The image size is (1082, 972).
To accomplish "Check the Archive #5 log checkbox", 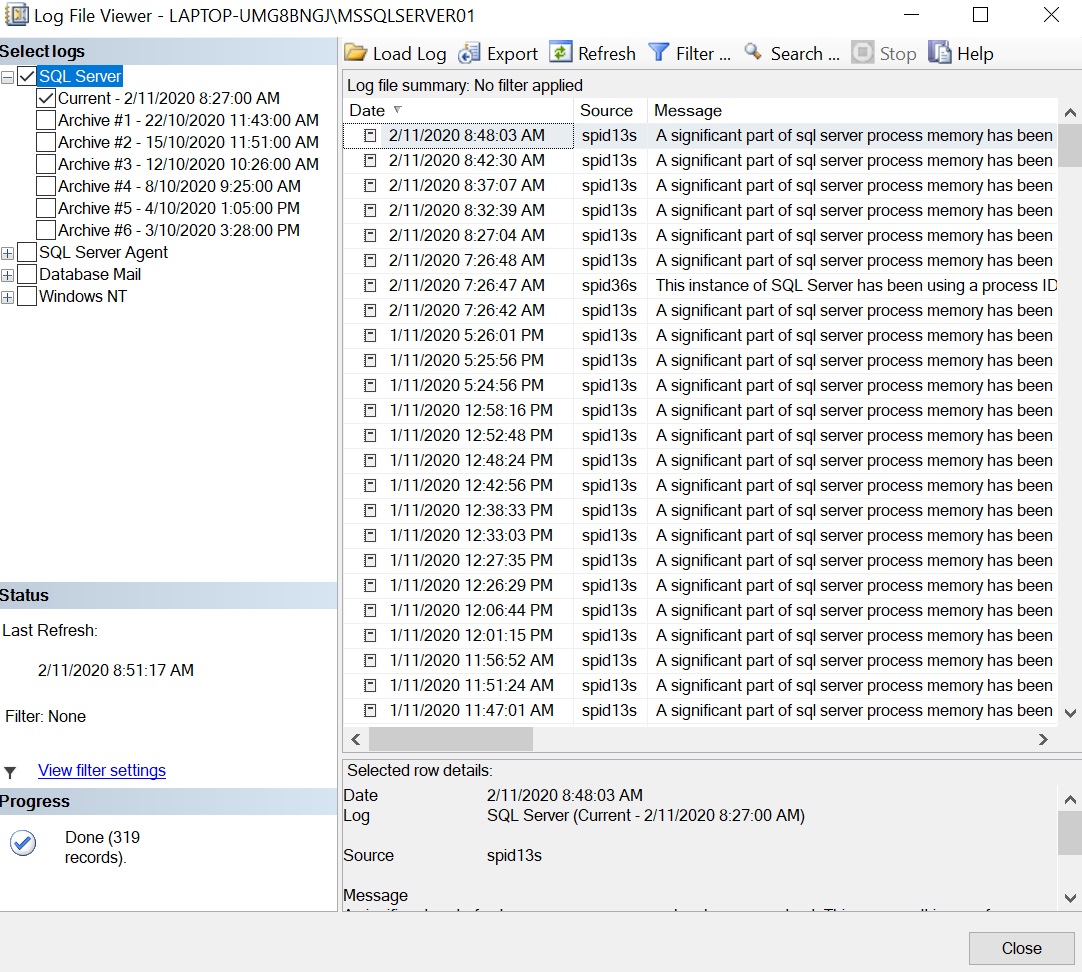I will pyautogui.click(x=46, y=208).
